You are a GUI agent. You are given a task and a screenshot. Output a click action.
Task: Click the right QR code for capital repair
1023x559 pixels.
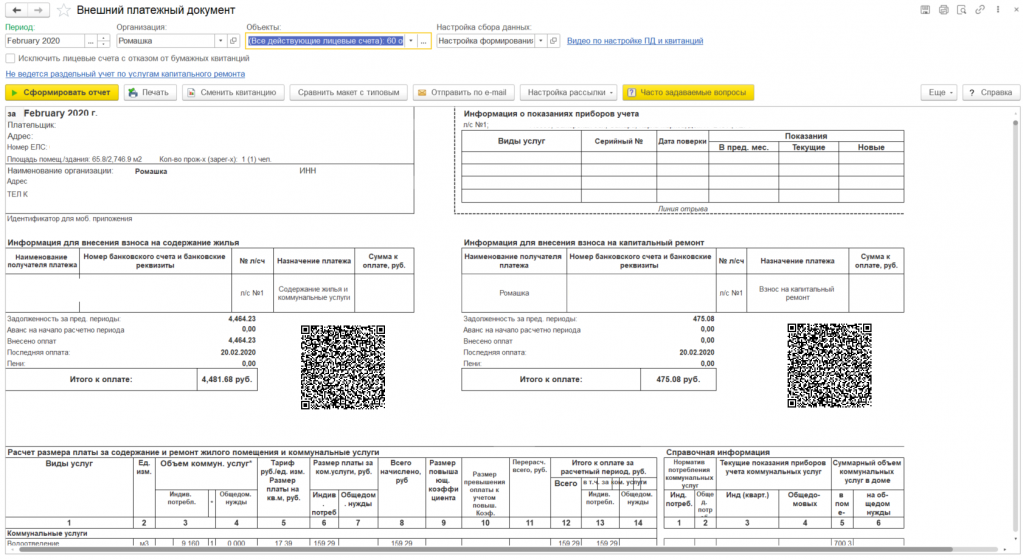829,365
